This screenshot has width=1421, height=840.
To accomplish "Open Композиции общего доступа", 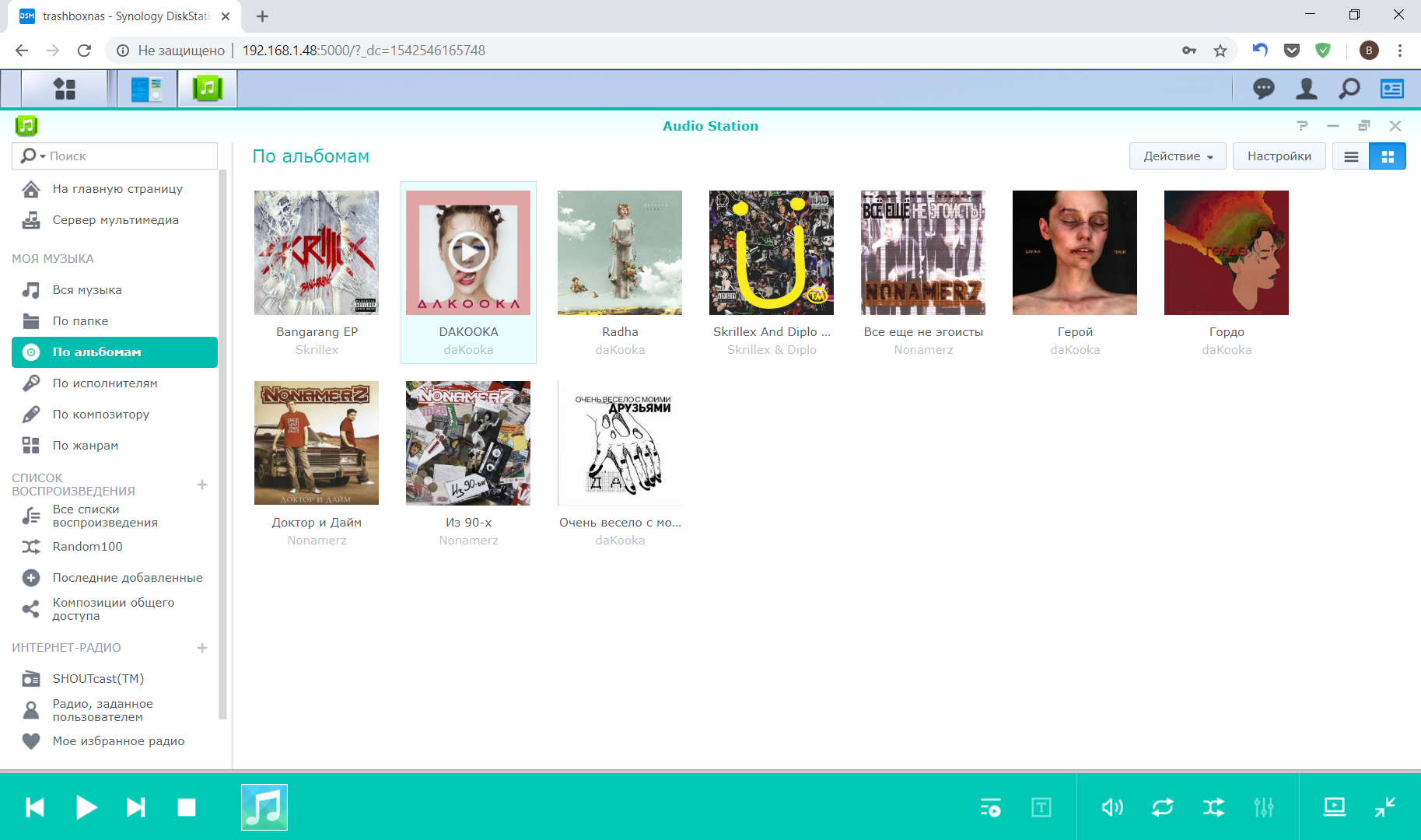I will pos(115,609).
